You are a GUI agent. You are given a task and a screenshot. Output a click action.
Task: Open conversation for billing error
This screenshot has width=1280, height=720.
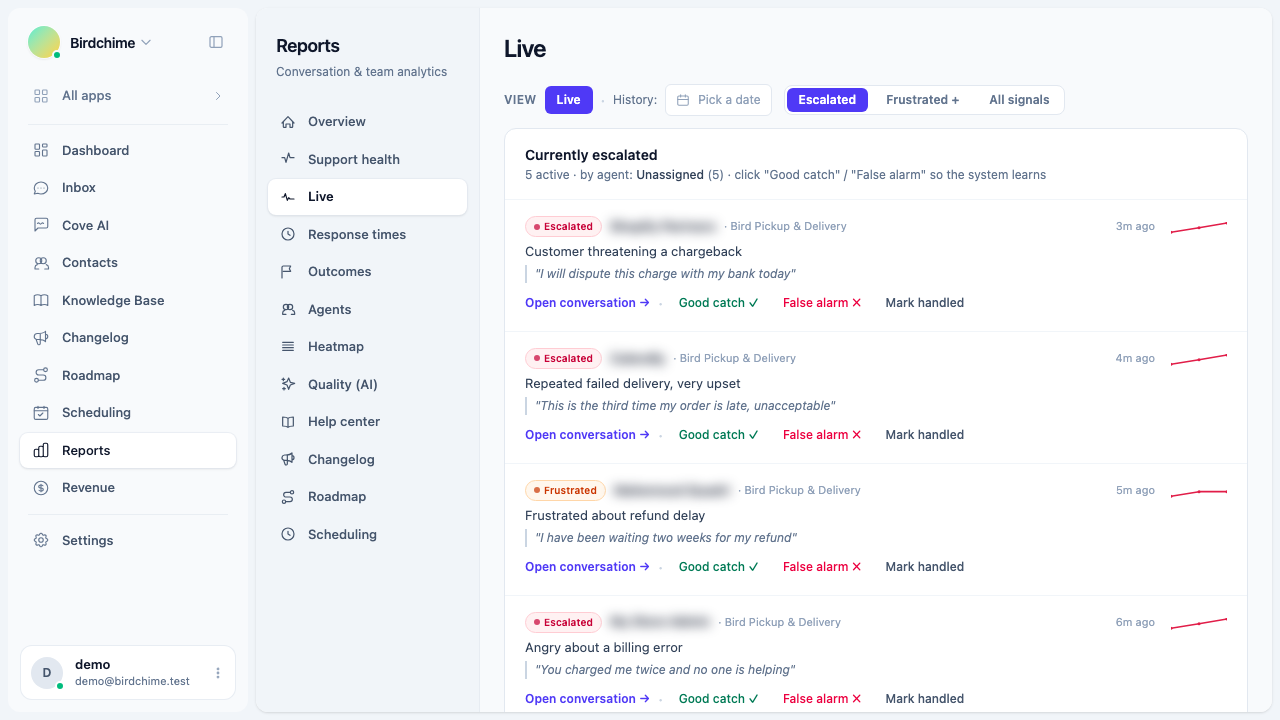point(587,699)
